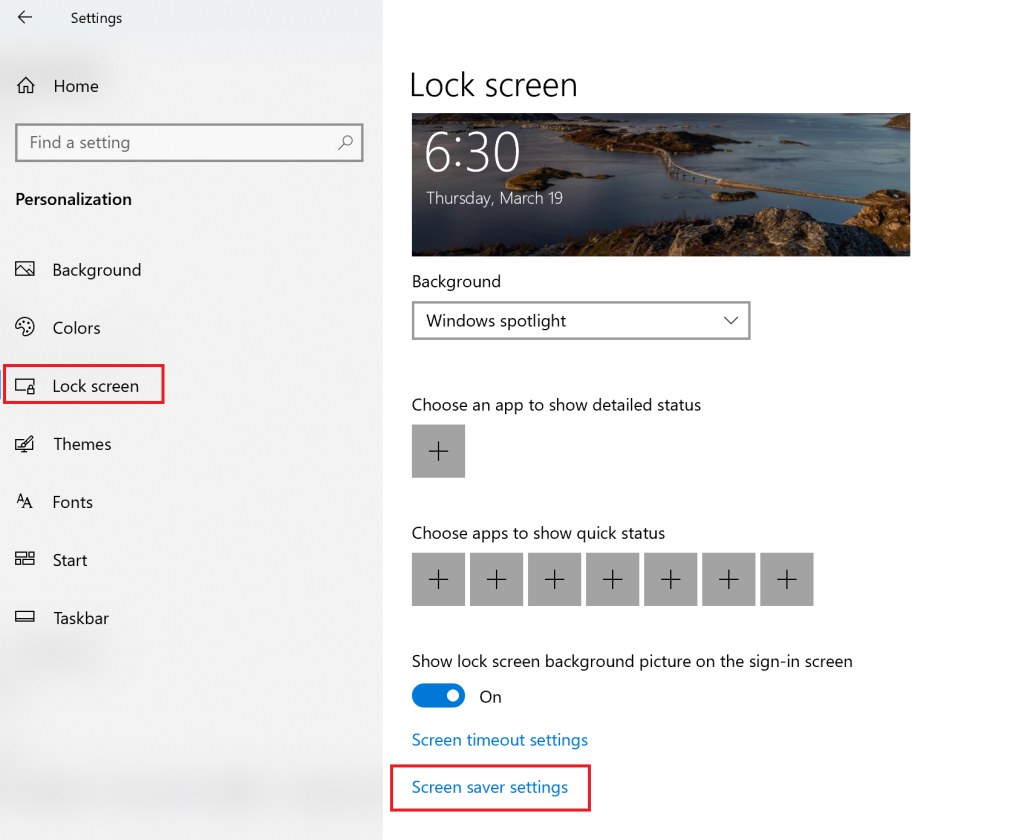Image resolution: width=1024 pixels, height=840 pixels.
Task: Select the Background section
Action: (97, 270)
